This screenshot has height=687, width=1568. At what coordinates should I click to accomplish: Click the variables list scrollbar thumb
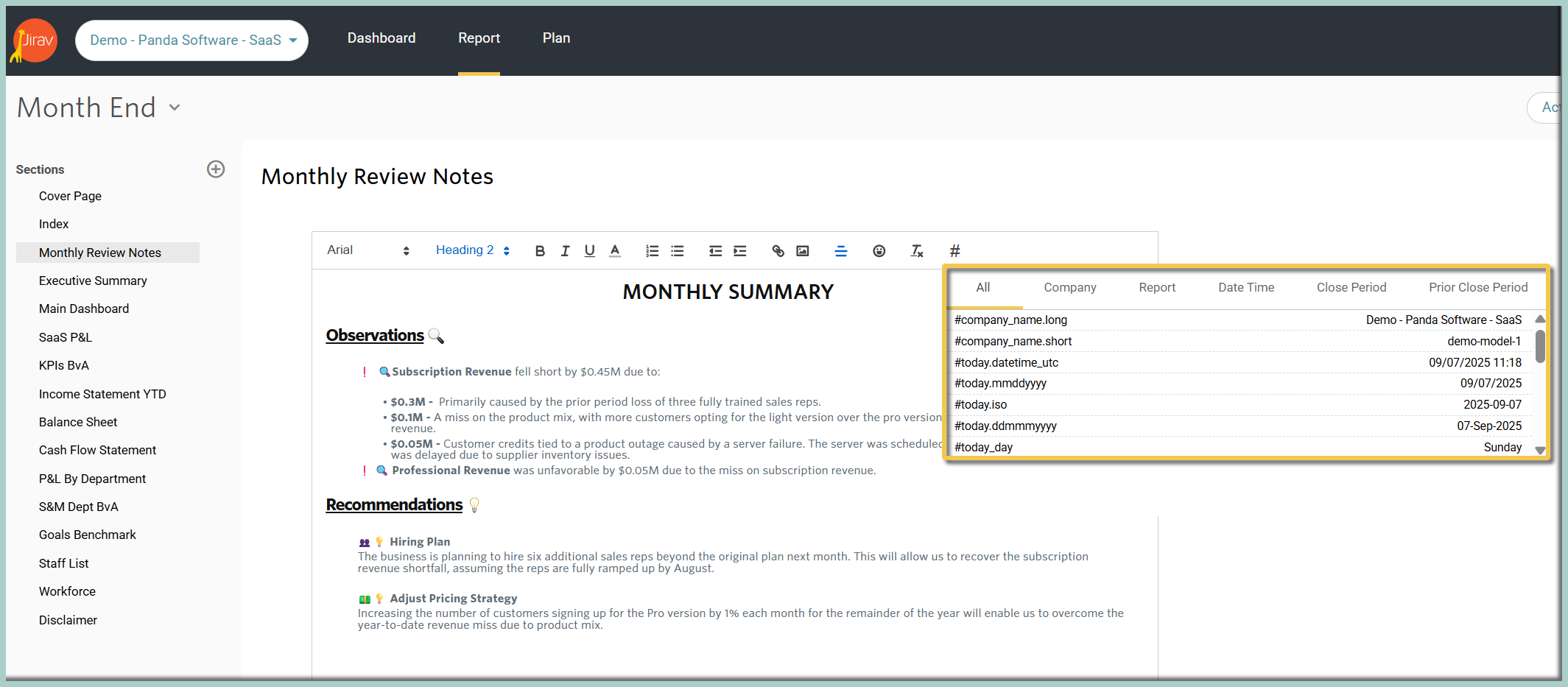(x=1540, y=346)
